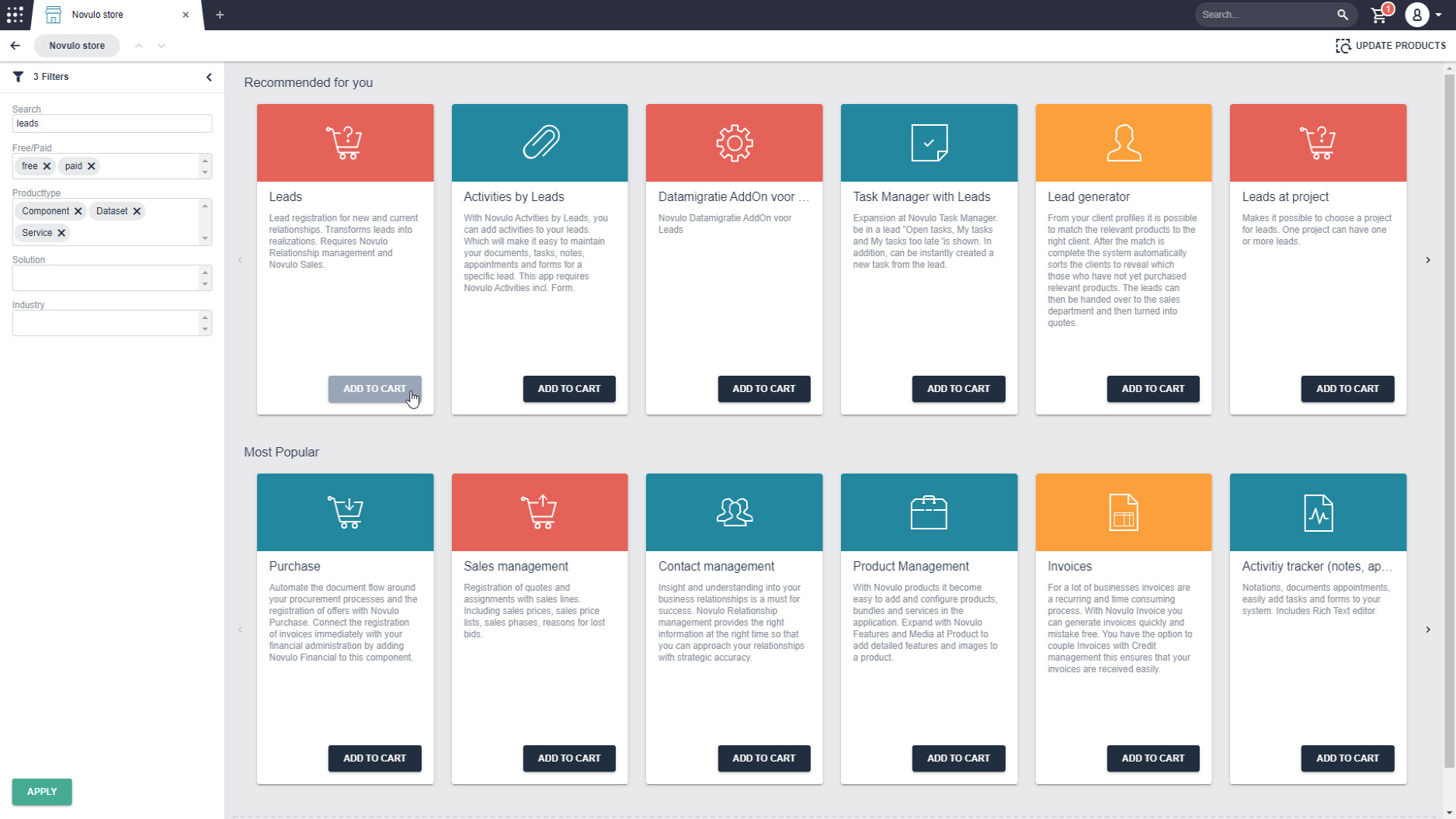Click the Activity tracker document icon

click(1318, 512)
